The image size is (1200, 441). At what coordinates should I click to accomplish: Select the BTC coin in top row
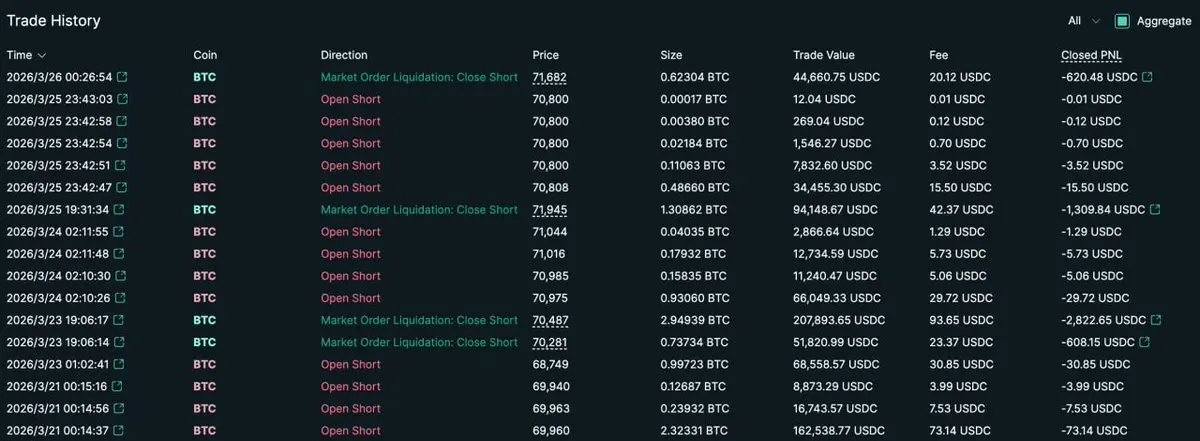pyautogui.click(x=204, y=77)
